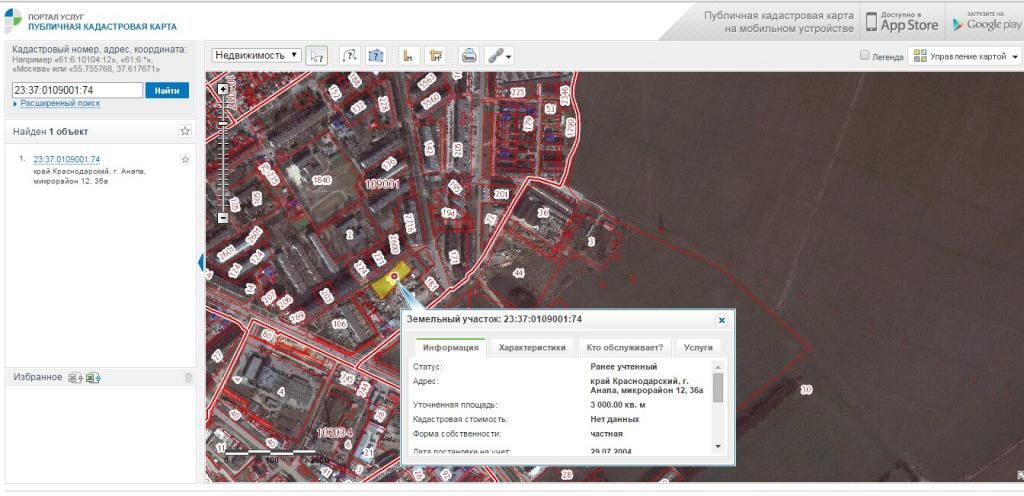Switch to the Характеристики tab

(532, 347)
